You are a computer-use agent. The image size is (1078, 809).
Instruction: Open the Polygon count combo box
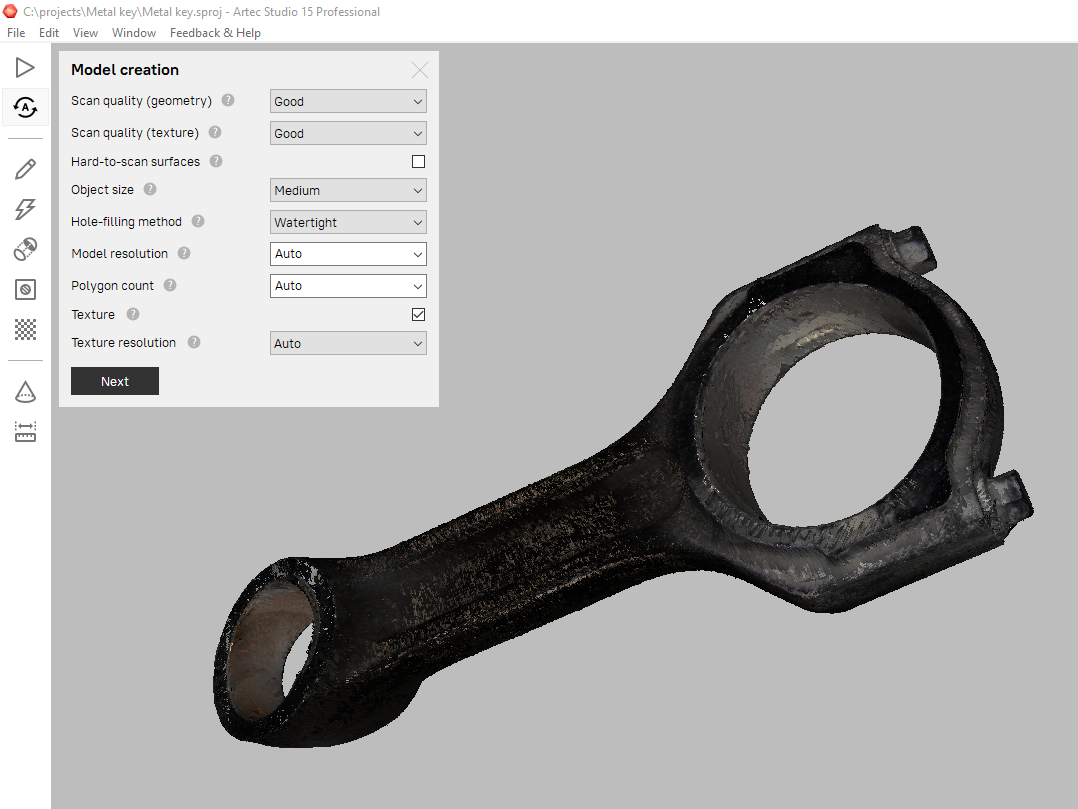pos(348,286)
